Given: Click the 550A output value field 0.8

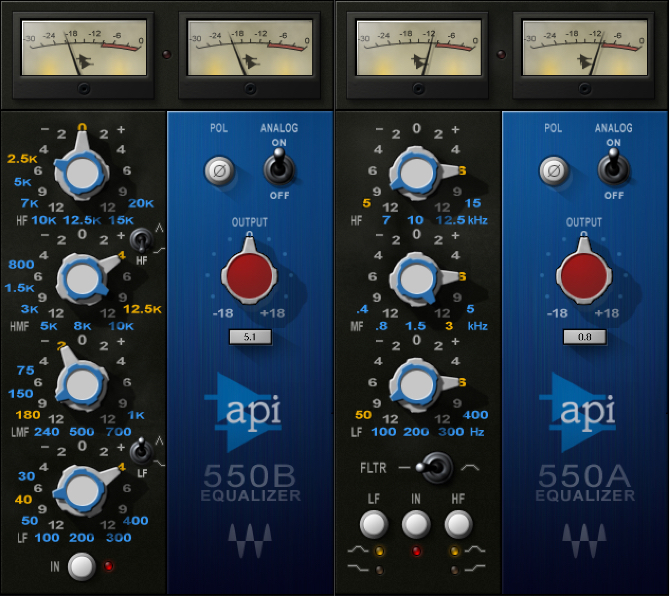Looking at the screenshot, I should (x=585, y=337).
